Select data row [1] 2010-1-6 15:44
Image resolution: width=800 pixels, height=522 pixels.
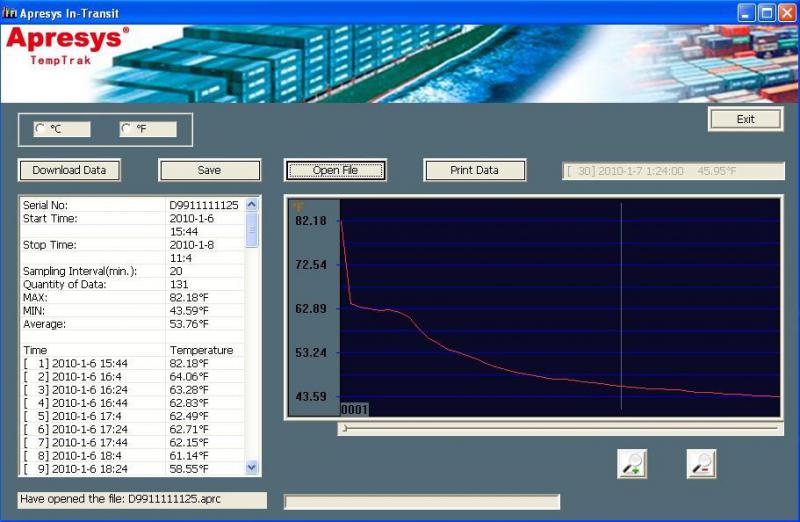coord(133,363)
